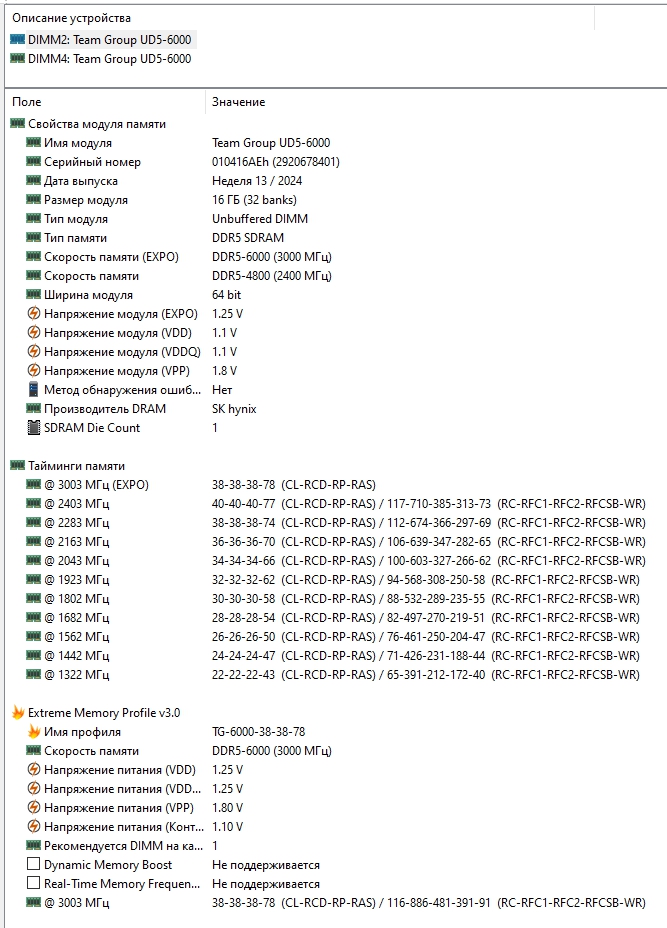Viewport: 667px width, 928px height.
Task: Select DIMM2: Team Group UD5-6000 device
Action: pos(109,40)
